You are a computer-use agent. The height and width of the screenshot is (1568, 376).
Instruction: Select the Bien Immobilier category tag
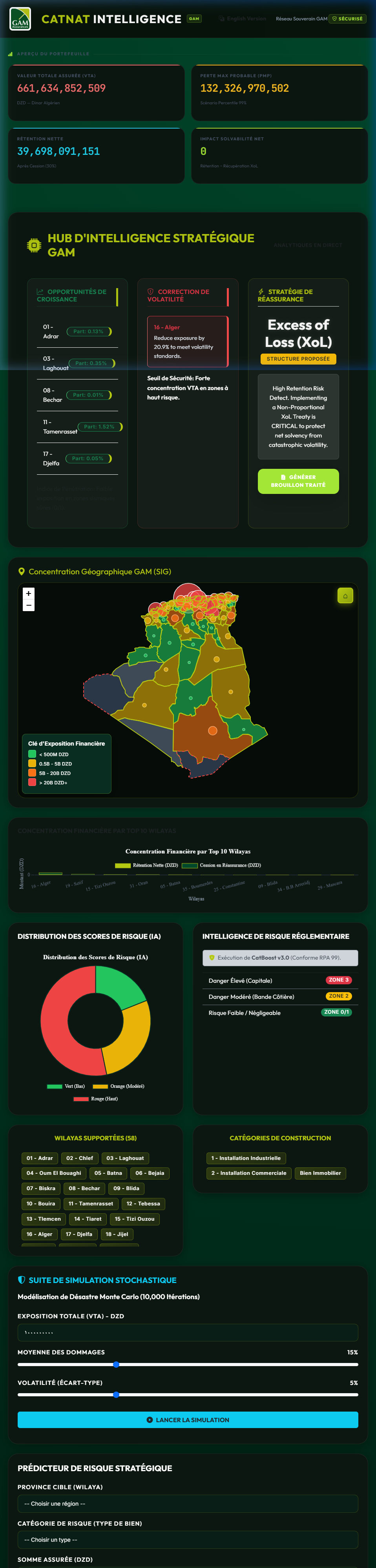[321, 1173]
